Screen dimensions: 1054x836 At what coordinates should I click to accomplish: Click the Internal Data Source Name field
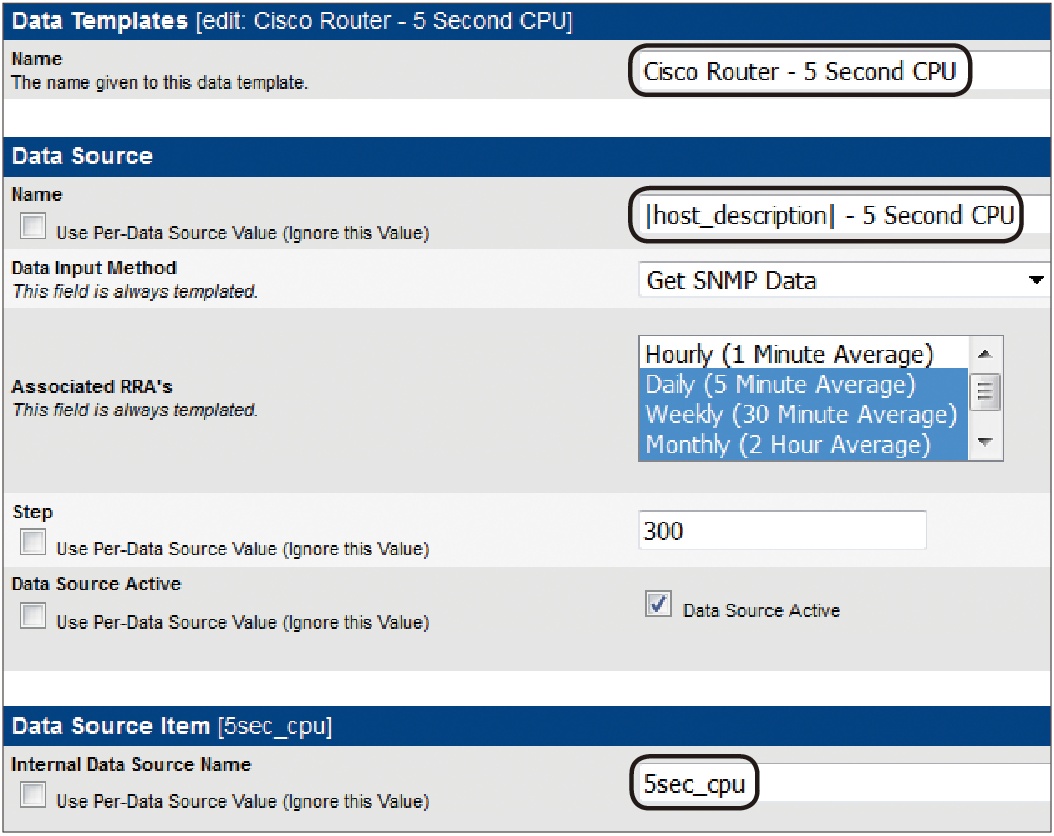point(843,783)
